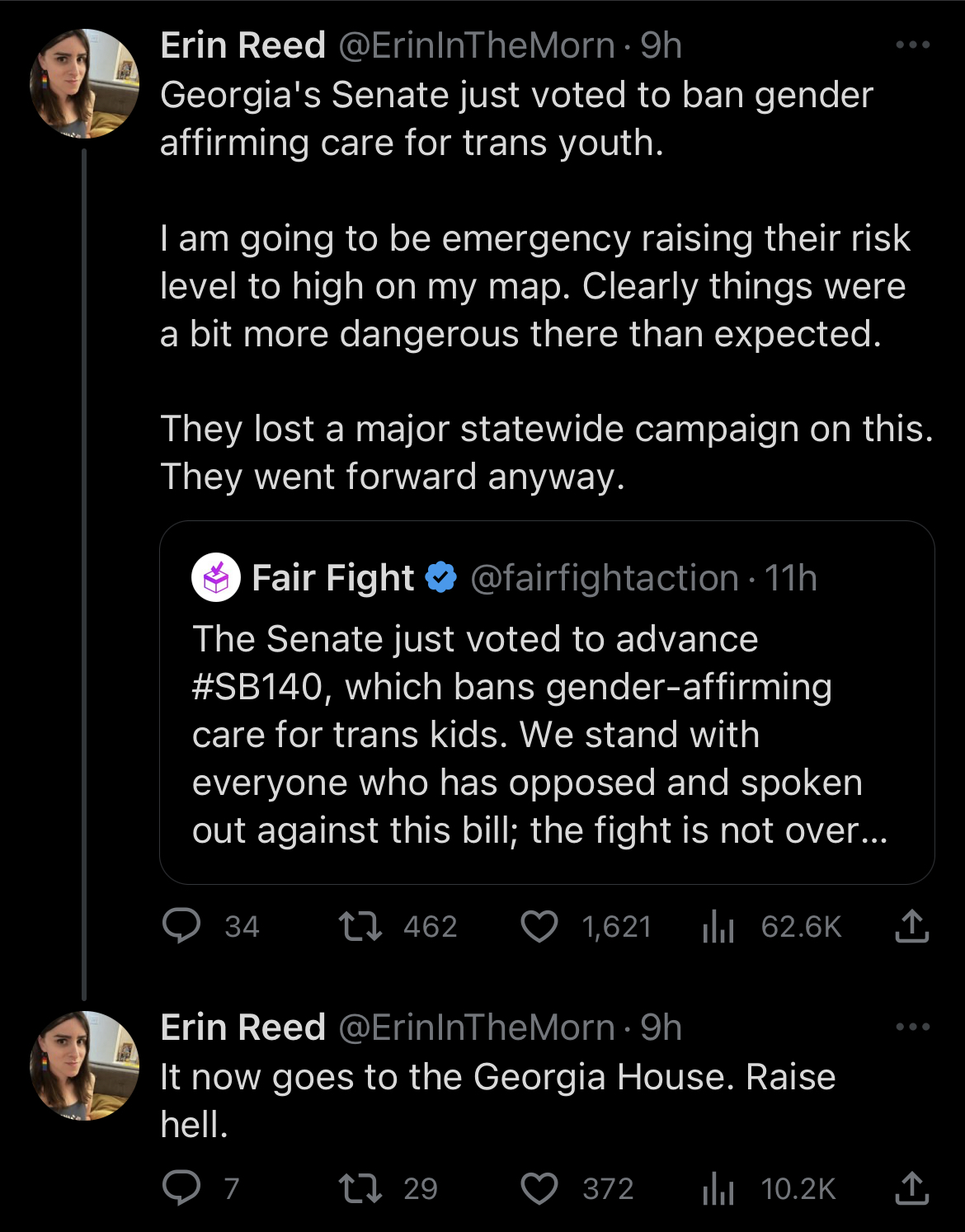Like the tweet with 1,621 likes
The width and height of the screenshot is (965, 1232).
tap(539, 926)
